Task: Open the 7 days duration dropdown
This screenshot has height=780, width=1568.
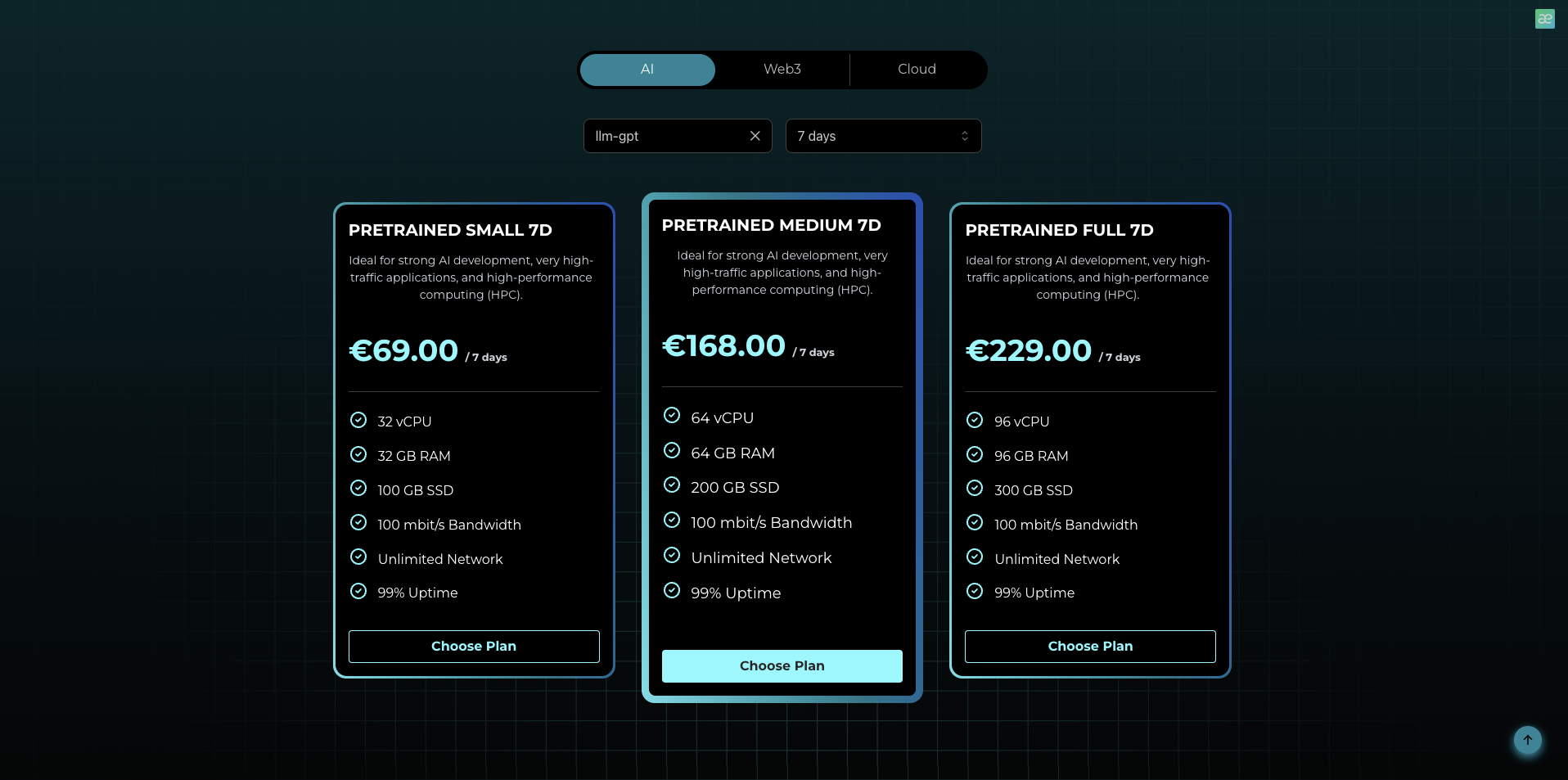Action: pos(872,136)
